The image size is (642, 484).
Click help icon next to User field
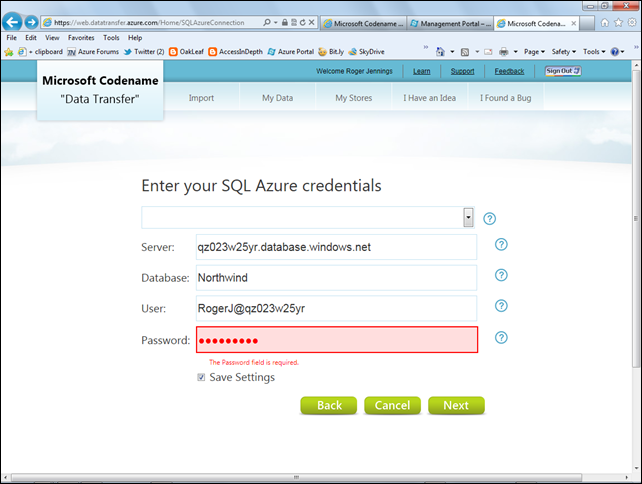point(501,307)
